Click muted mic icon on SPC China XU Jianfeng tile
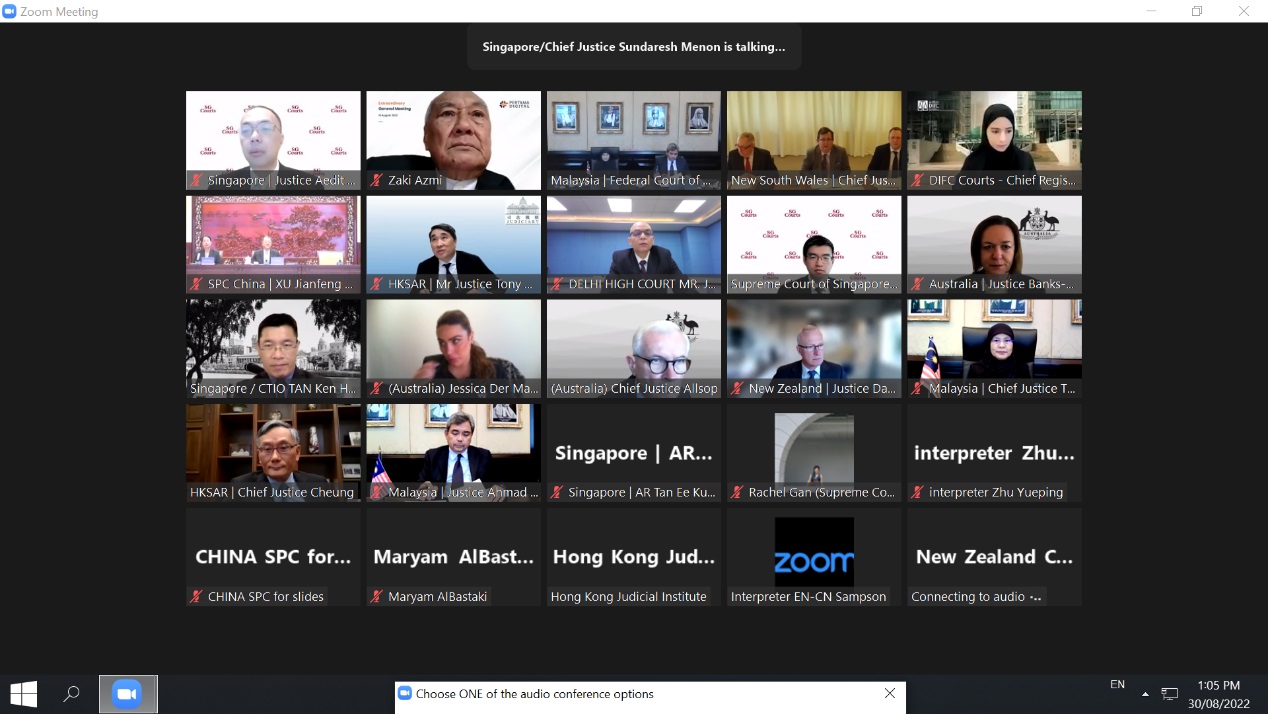The height and width of the screenshot is (714, 1268). [197, 285]
